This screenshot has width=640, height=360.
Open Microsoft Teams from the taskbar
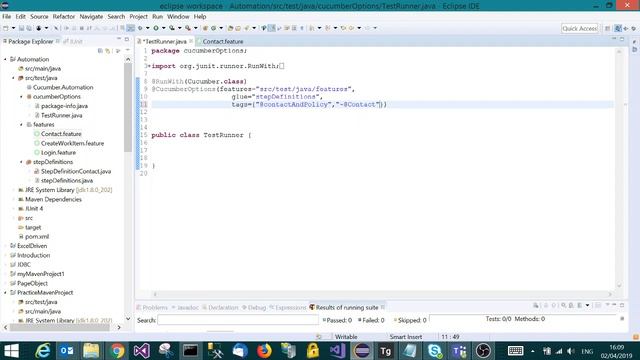tap(459, 351)
